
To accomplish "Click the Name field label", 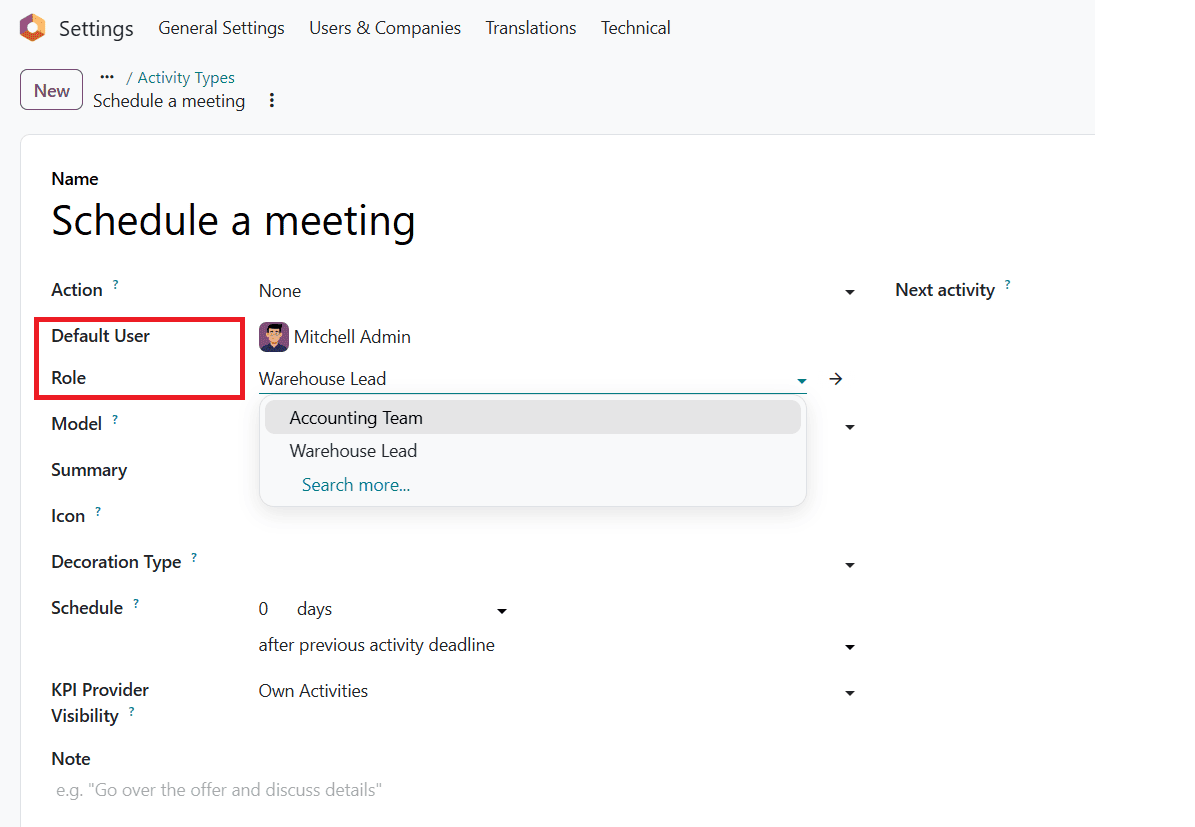I will pos(75,179).
